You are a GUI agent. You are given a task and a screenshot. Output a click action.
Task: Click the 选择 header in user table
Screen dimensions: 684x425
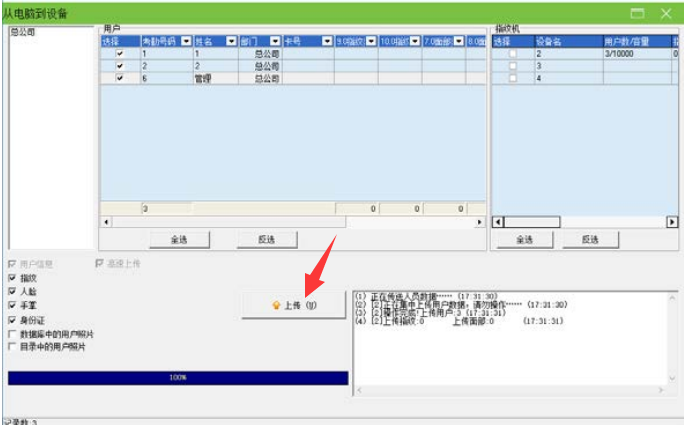pos(120,41)
